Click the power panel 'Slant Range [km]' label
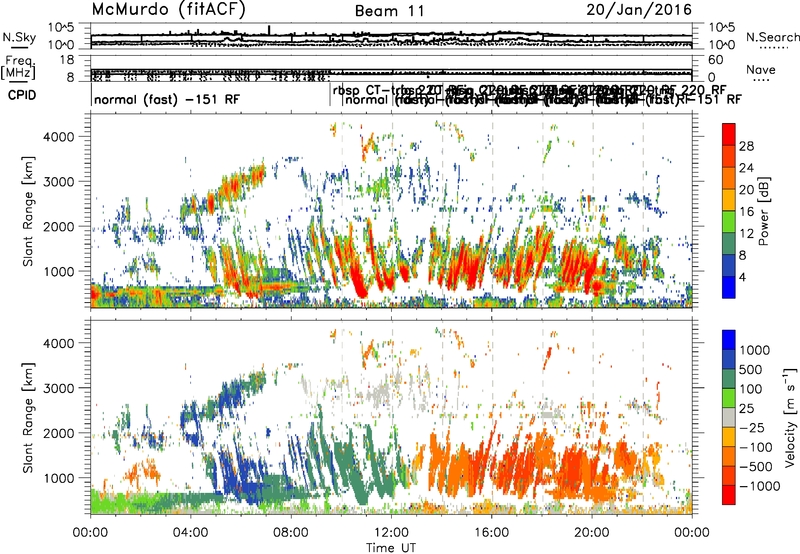This screenshot has width=800, height=554. [x=28, y=211]
